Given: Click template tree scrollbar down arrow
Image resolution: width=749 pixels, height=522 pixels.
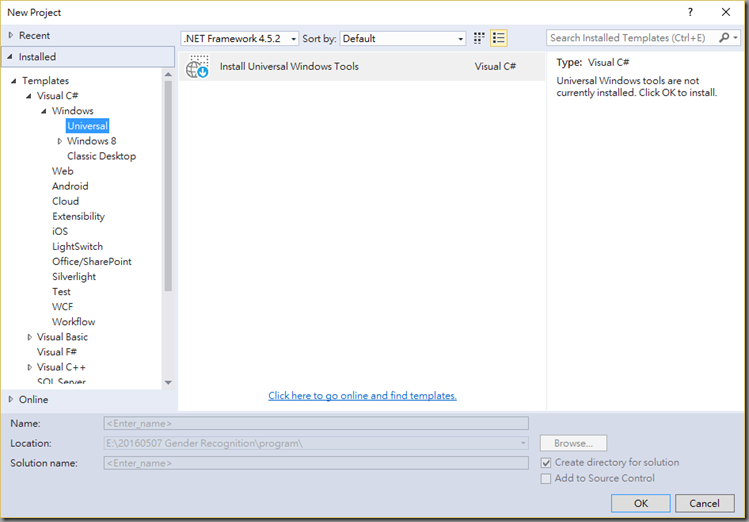Looking at the screenshot, I should [x=168, y=383].
